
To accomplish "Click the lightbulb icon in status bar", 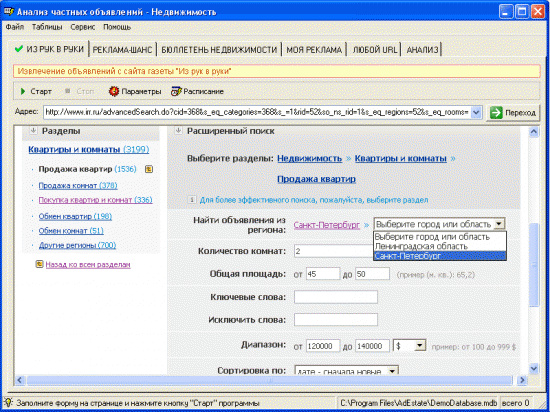I will pos(8,403).
